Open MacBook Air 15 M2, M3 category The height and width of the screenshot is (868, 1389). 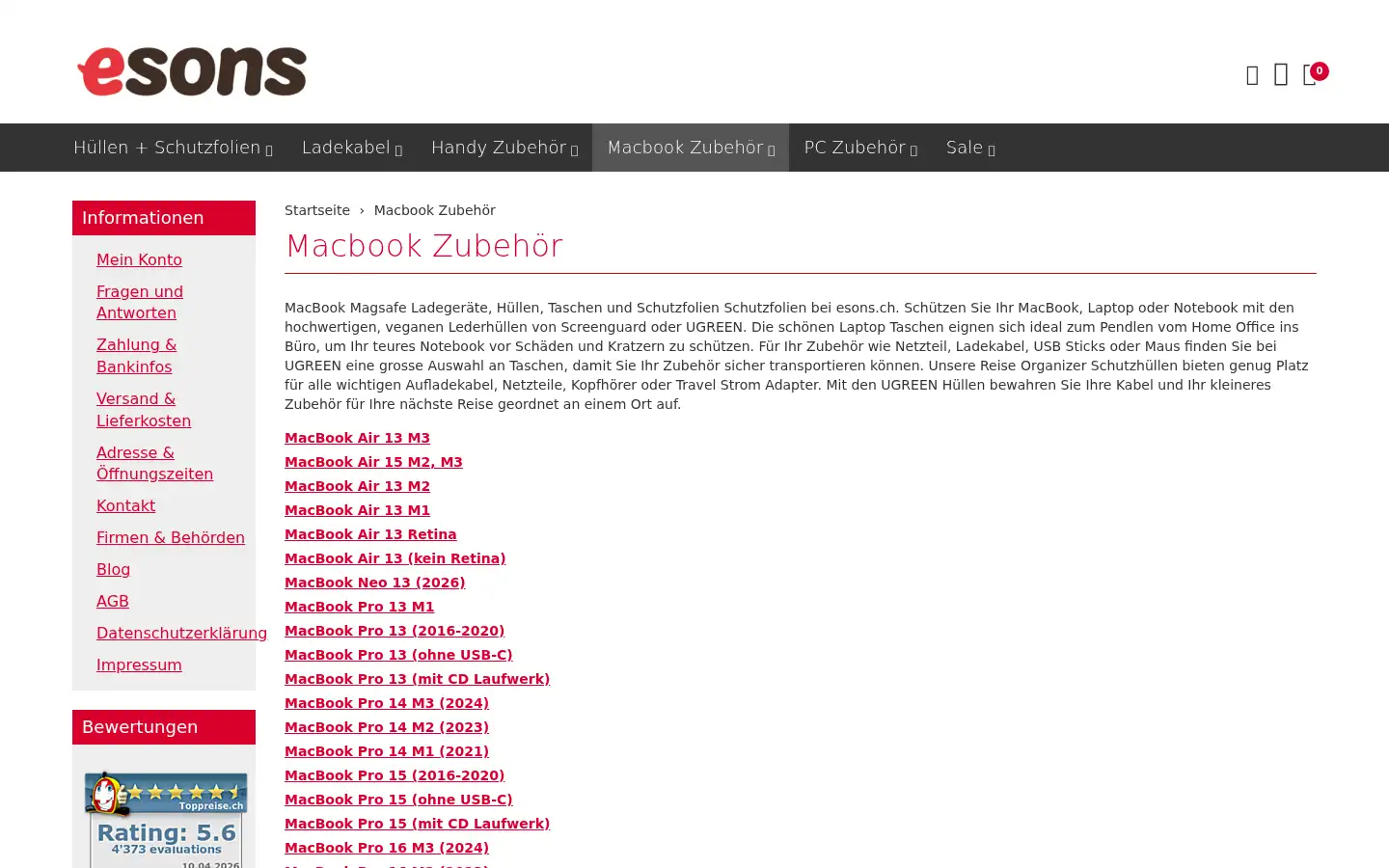(x=373, y=462)
